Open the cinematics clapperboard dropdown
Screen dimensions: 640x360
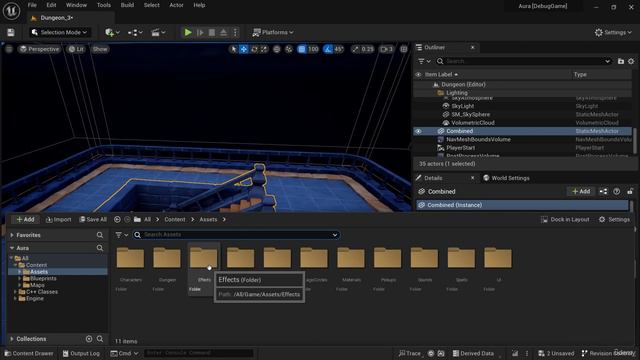click(x=158, y=33)
